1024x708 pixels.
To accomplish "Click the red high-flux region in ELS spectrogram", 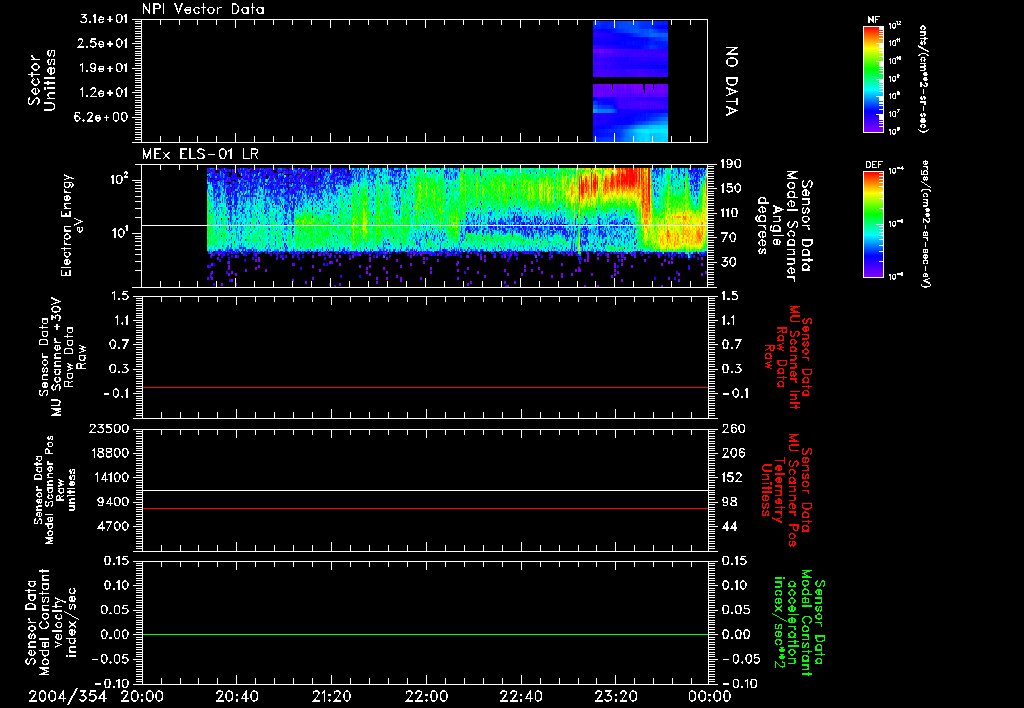I will (x=627, y=180).
